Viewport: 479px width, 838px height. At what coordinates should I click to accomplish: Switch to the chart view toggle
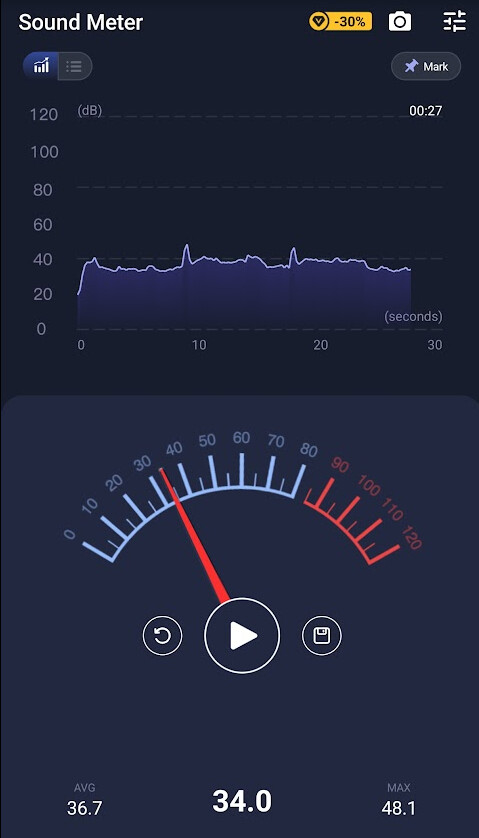[x=41, y=66]
